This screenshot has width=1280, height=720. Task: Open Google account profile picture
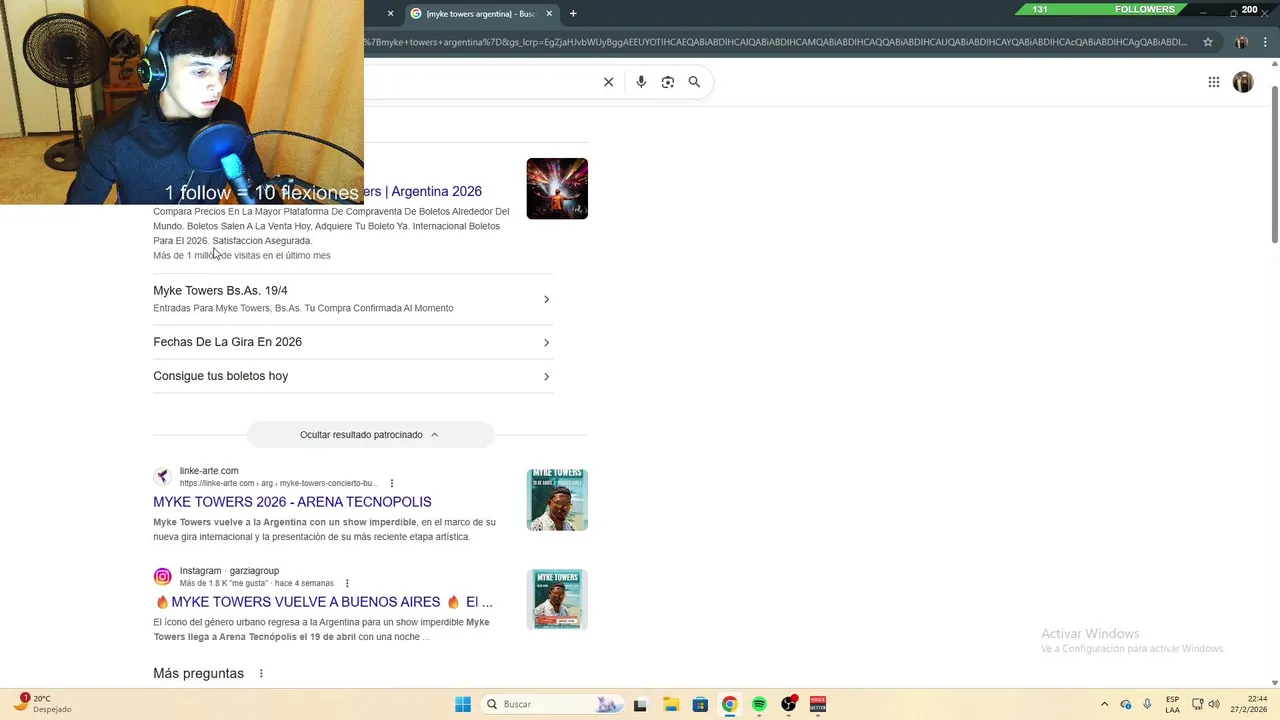pyautogui.click(x=1243, y=82)
